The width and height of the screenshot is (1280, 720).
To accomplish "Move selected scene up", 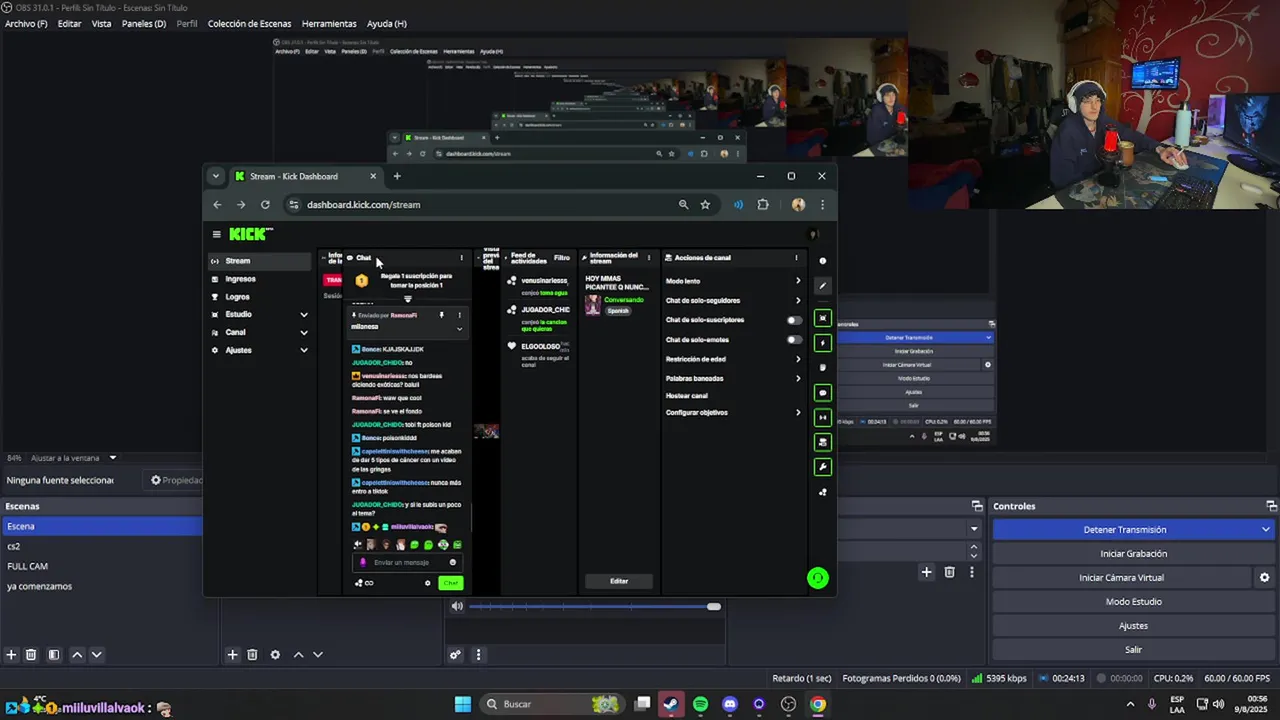I will (x=77, y=655).
